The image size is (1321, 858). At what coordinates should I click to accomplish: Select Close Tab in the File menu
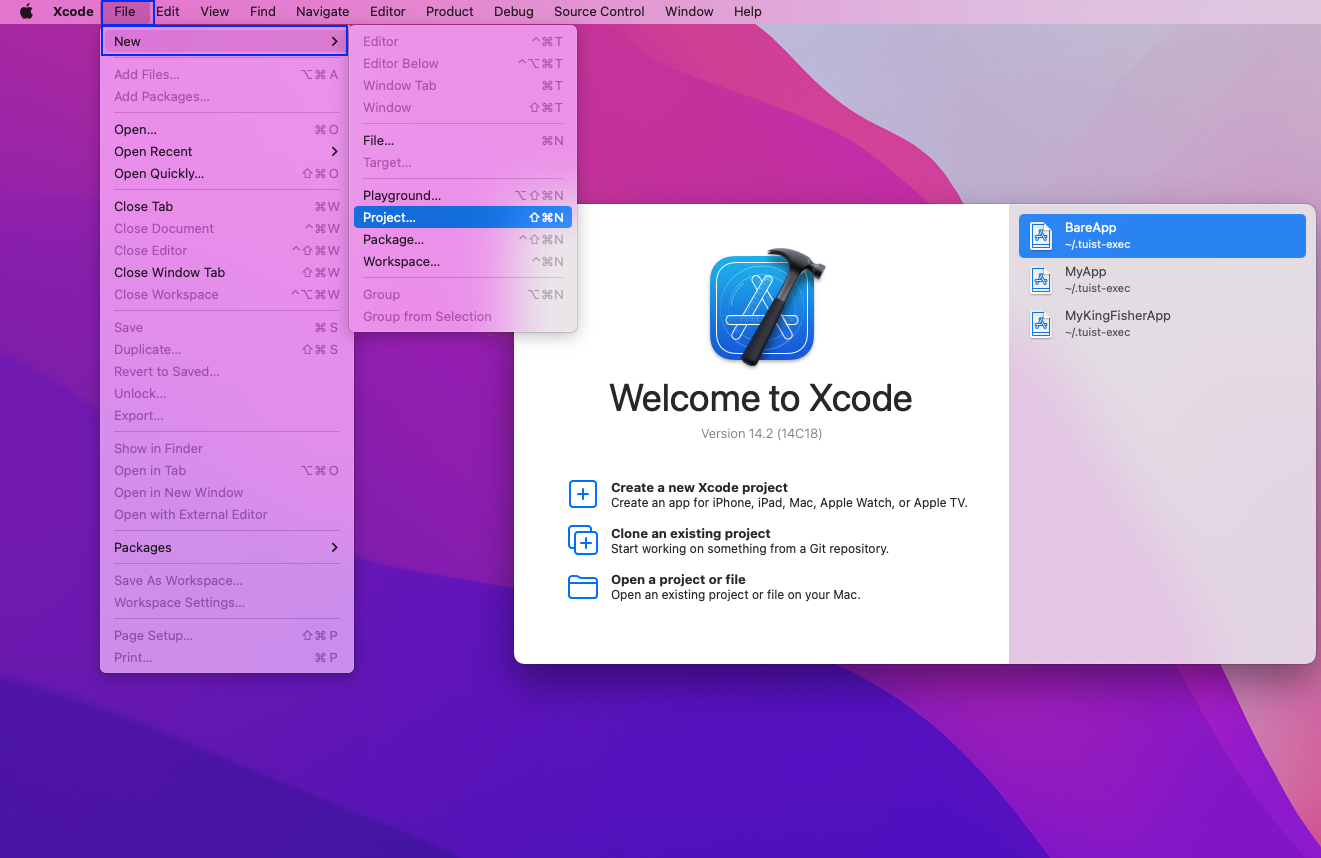[x=227, y=206]
